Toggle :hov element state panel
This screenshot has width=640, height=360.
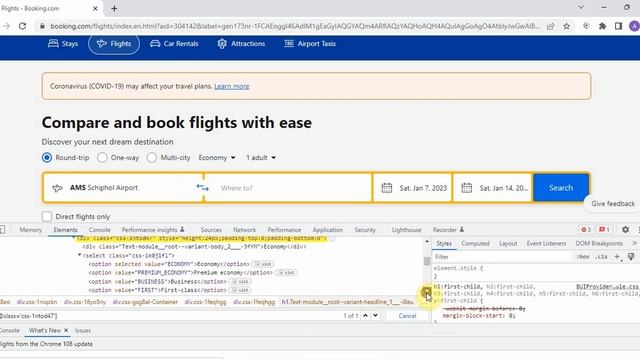pyautogui.click(x=583, y=256)
